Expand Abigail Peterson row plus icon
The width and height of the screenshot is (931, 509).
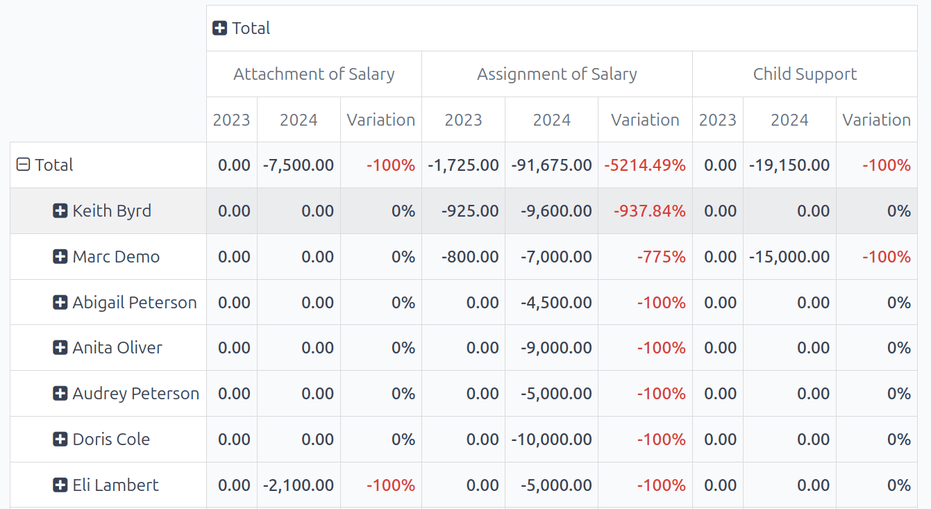[x=60, y=302]
